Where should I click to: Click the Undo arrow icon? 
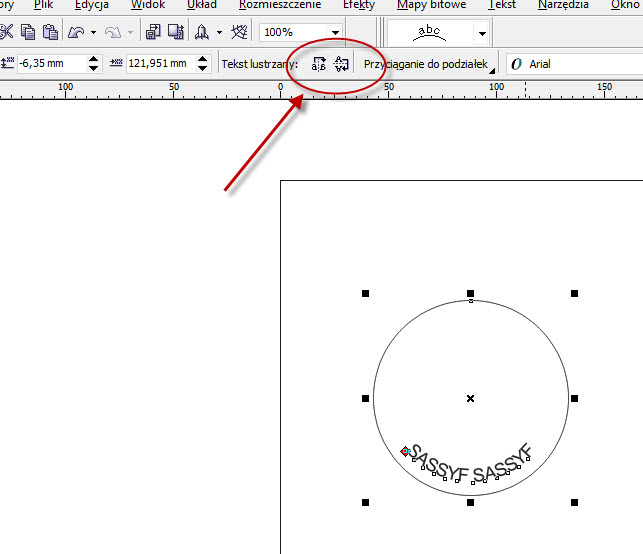point(76,32)
